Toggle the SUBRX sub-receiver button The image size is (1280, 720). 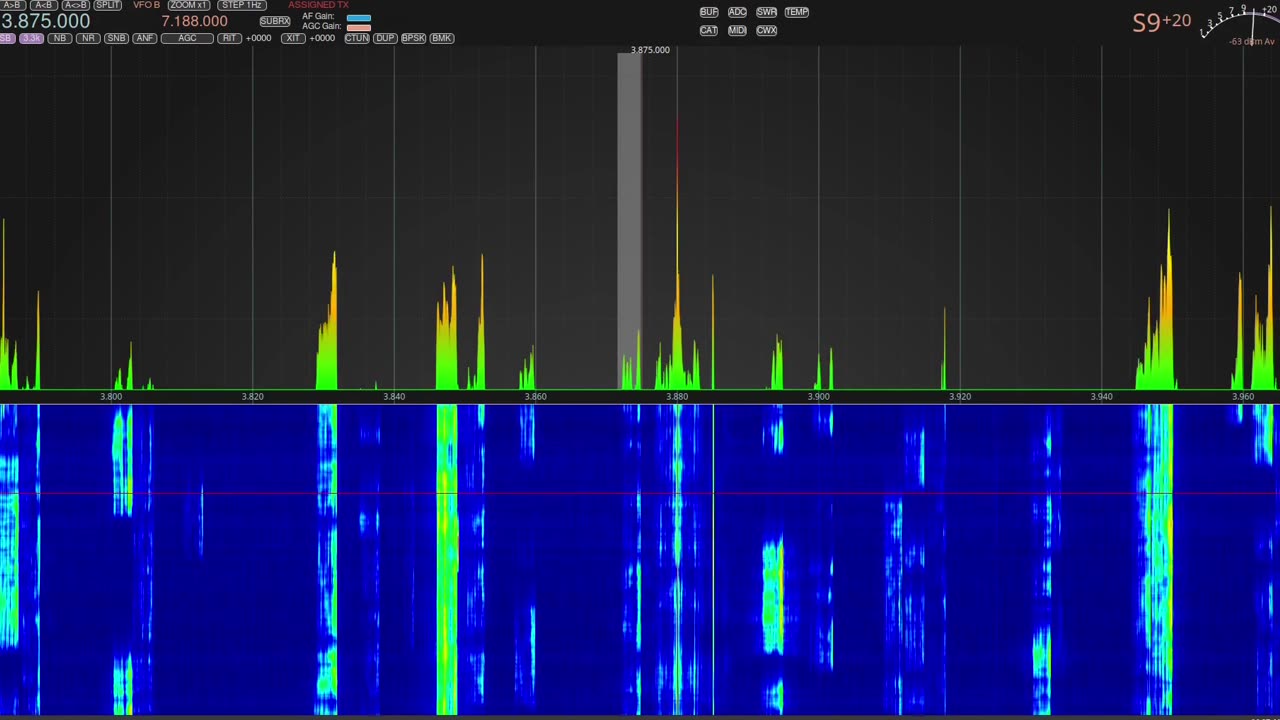coord(275,21)
